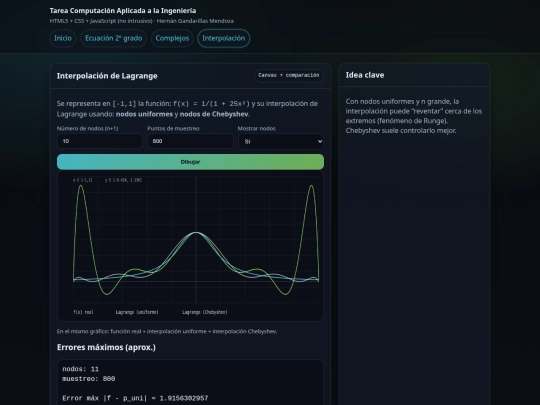Select the Interpolación tab
The height and width of the screenshot is (405, 540).
[224, 38]
